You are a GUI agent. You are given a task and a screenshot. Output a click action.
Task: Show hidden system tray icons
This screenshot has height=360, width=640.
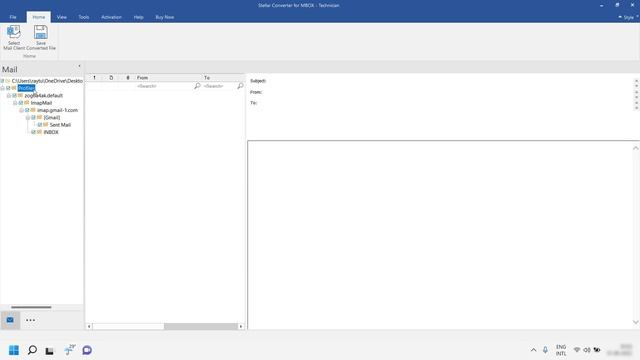[533, 350]
